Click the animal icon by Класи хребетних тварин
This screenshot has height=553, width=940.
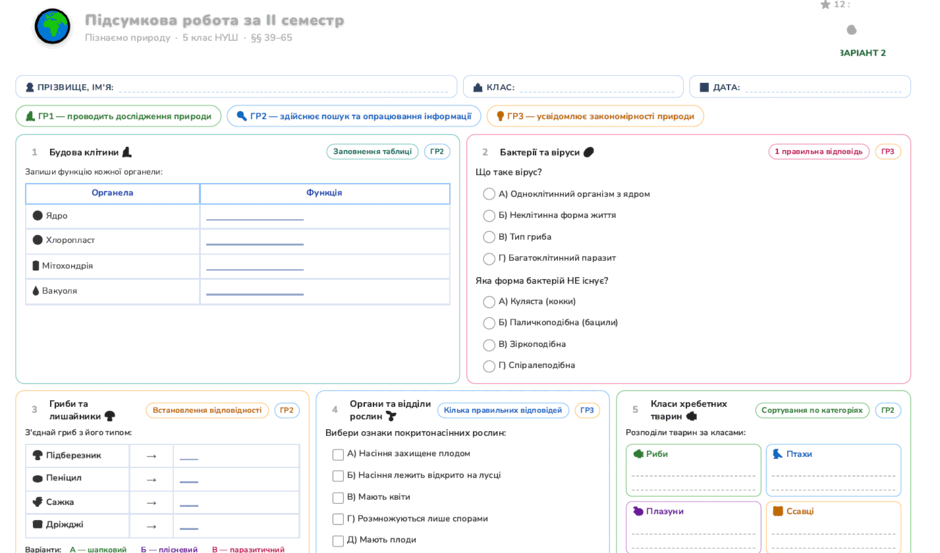tap(691, 416)
